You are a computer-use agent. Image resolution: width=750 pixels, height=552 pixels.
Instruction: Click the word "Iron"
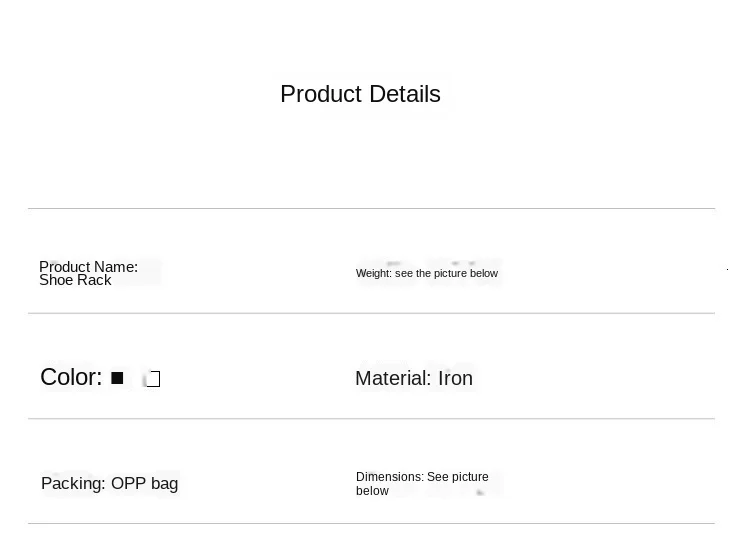pos(455,378)
